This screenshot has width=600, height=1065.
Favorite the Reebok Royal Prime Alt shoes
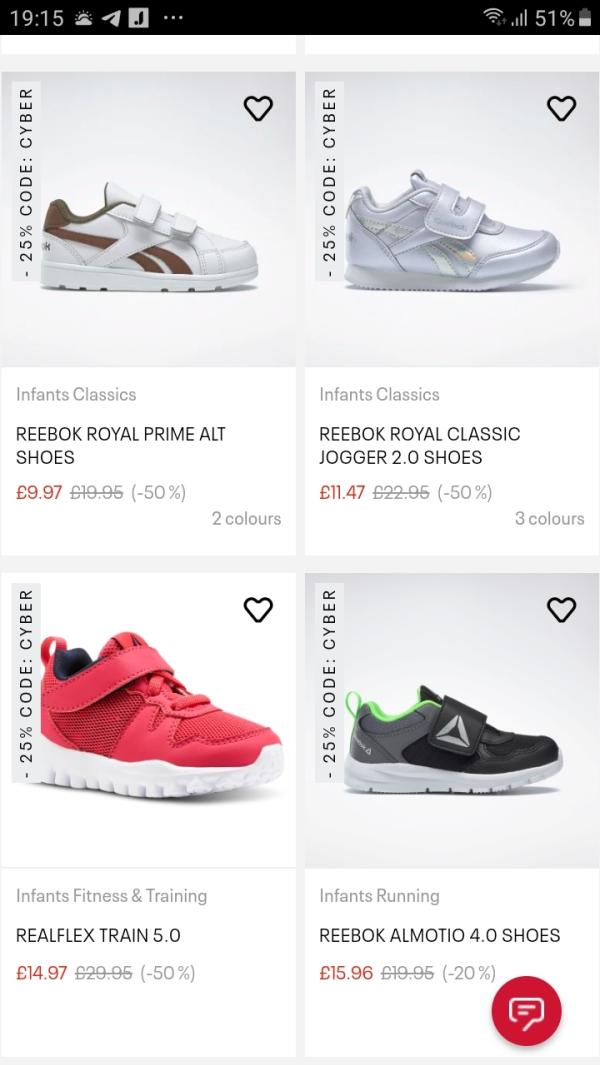pyautogui.click(x=258, y=108)
